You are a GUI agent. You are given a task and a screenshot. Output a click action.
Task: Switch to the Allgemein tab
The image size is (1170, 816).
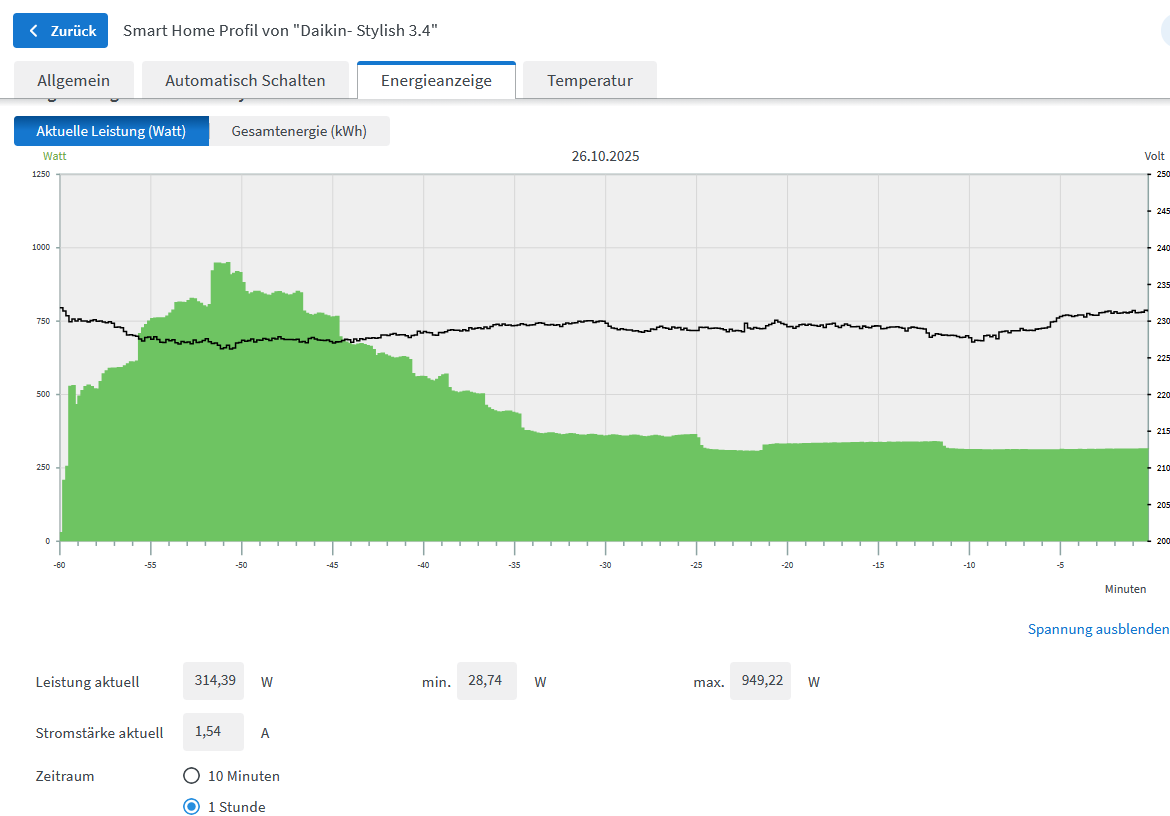73,81
